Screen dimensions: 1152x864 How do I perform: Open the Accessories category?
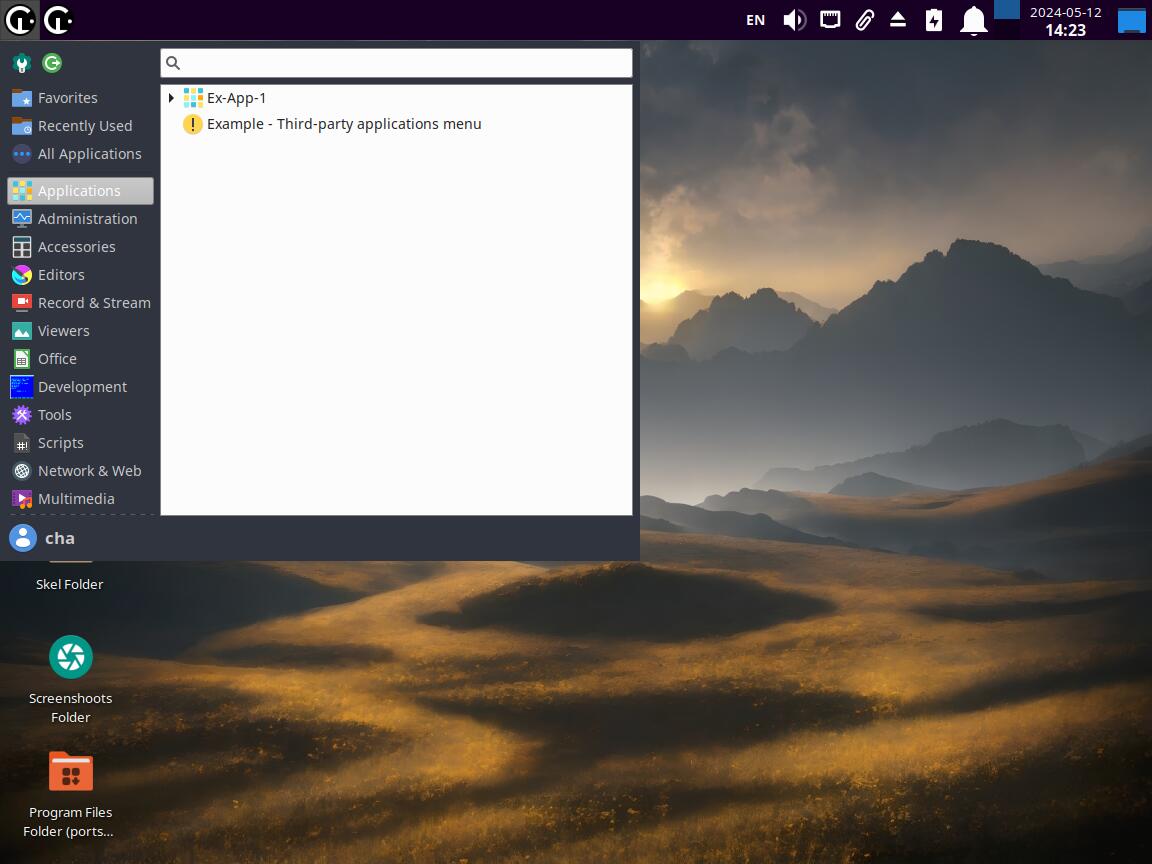(80, 247)
